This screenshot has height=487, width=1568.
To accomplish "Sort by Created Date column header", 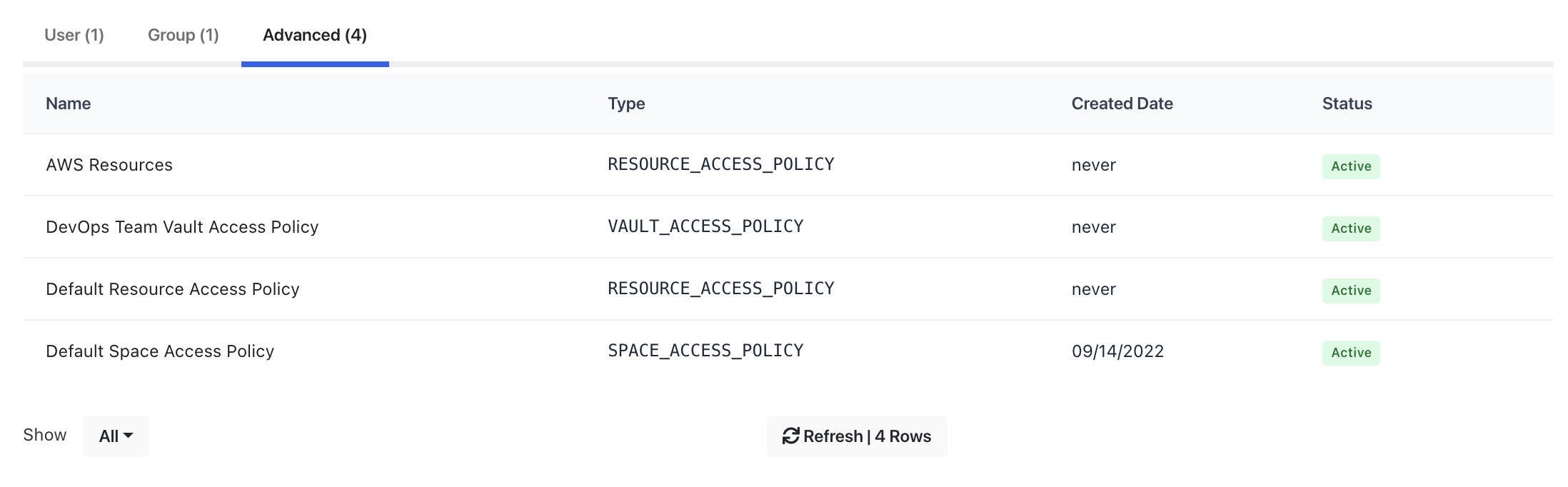I will tap(1122, 104).
